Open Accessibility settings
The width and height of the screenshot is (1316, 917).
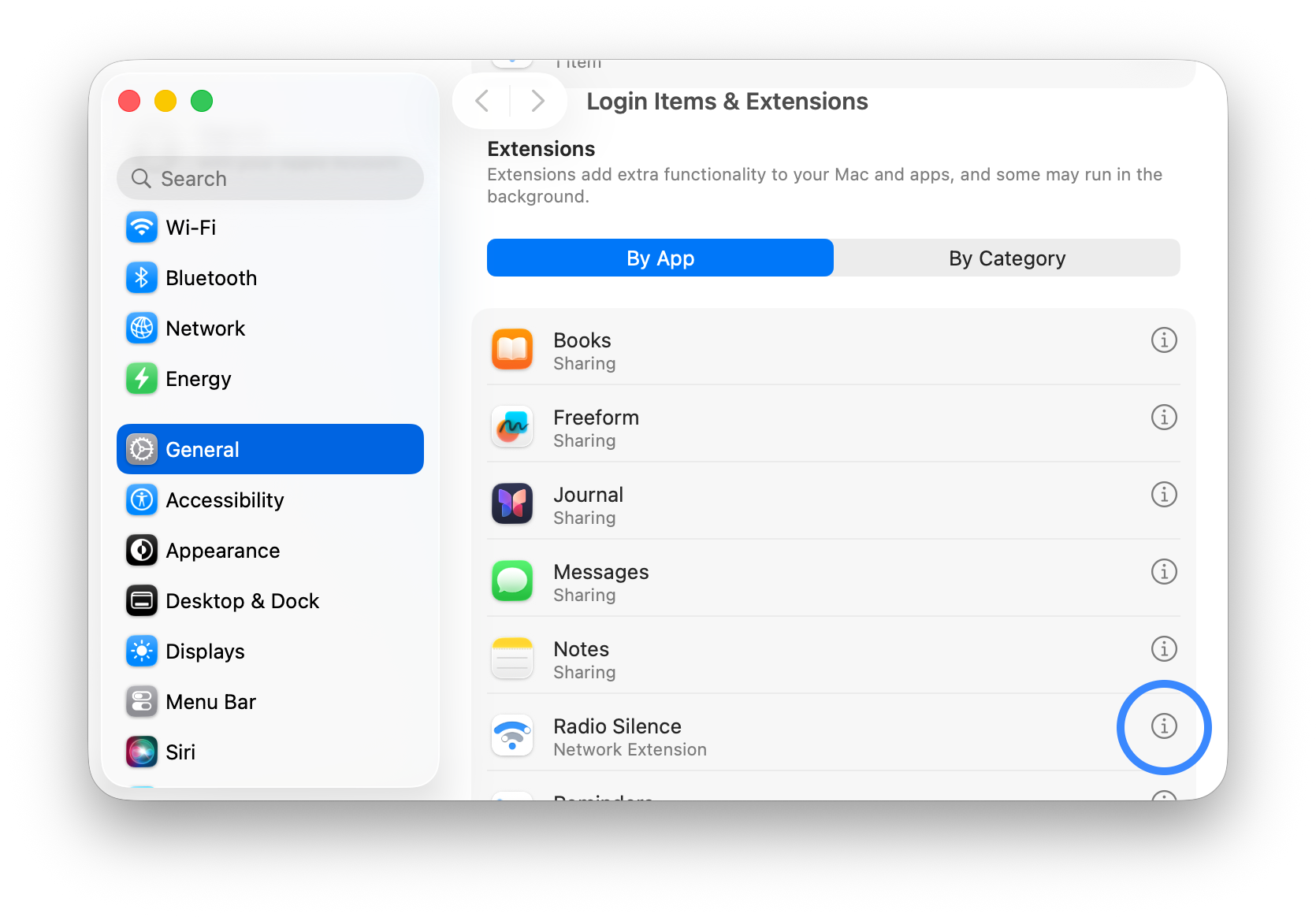[x=225, y=499]
